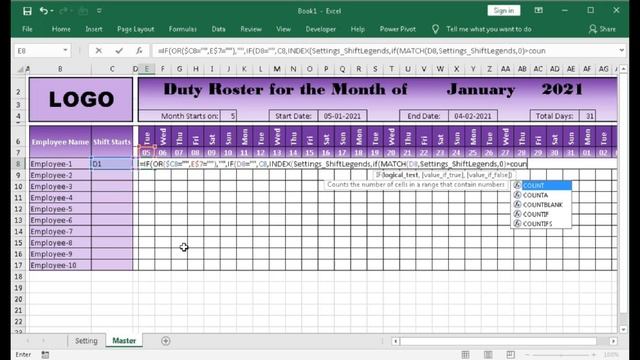The height and width of the screenshot is (360, 640).
Task: Open Customize Quick Access Toolbar dropdown
Action: (99, 11)
